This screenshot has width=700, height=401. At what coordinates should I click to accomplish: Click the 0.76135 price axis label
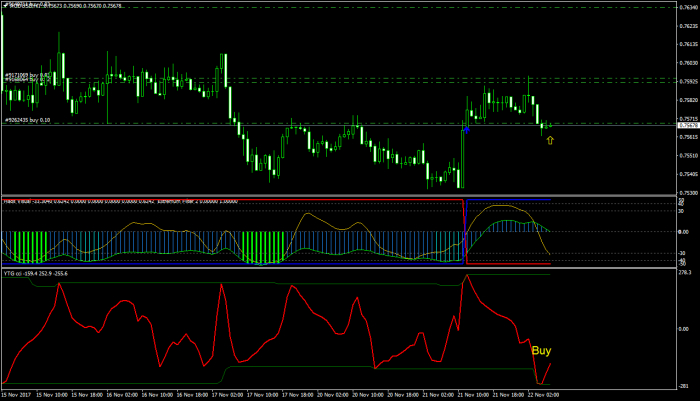tap(688, 44)
